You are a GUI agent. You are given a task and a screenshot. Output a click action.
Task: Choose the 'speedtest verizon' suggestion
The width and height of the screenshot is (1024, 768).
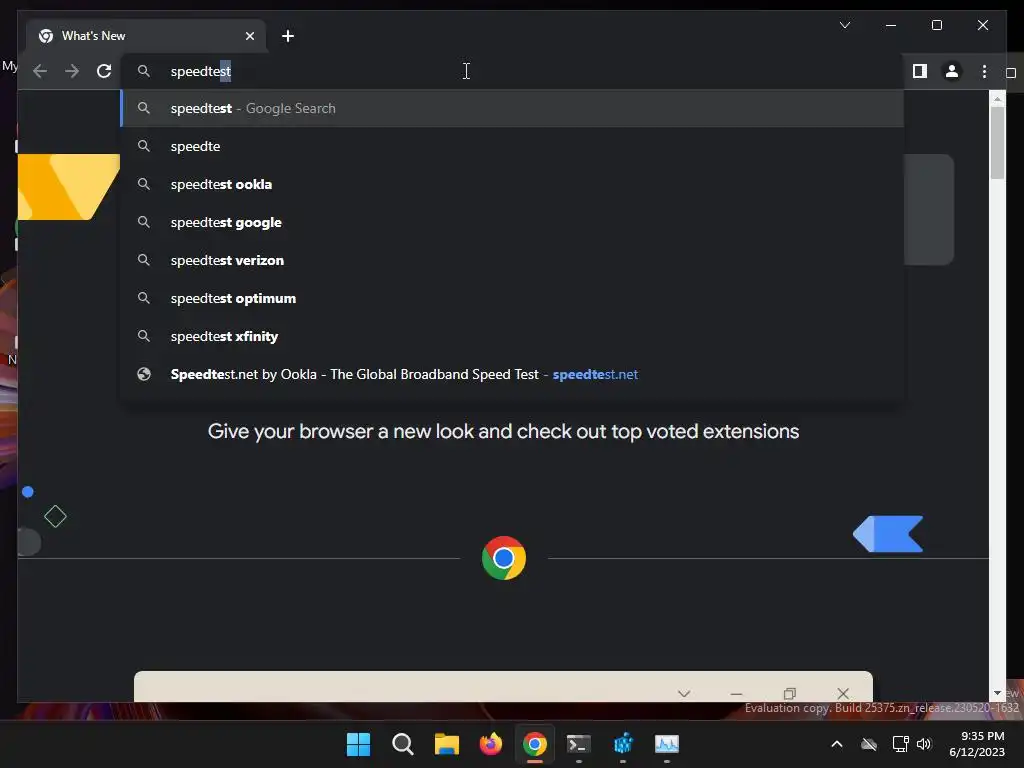point(513,260)
